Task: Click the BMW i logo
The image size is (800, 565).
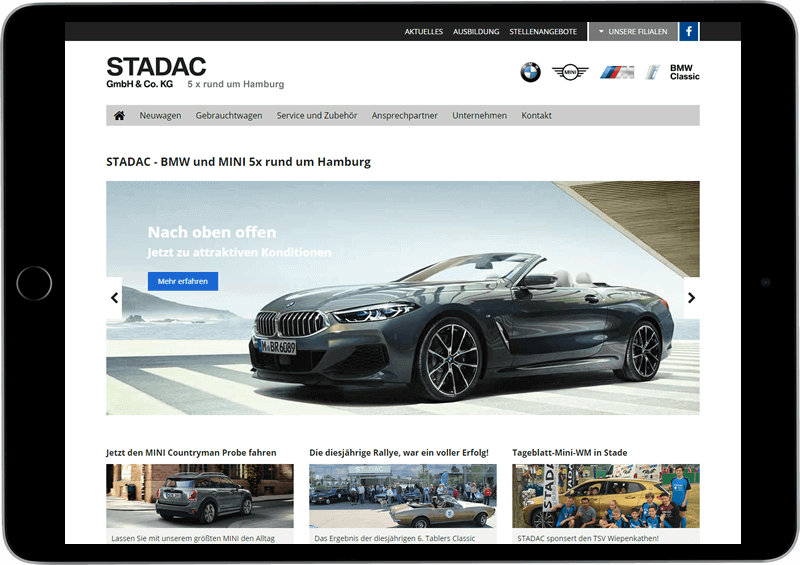Action: tap(653, 72)
